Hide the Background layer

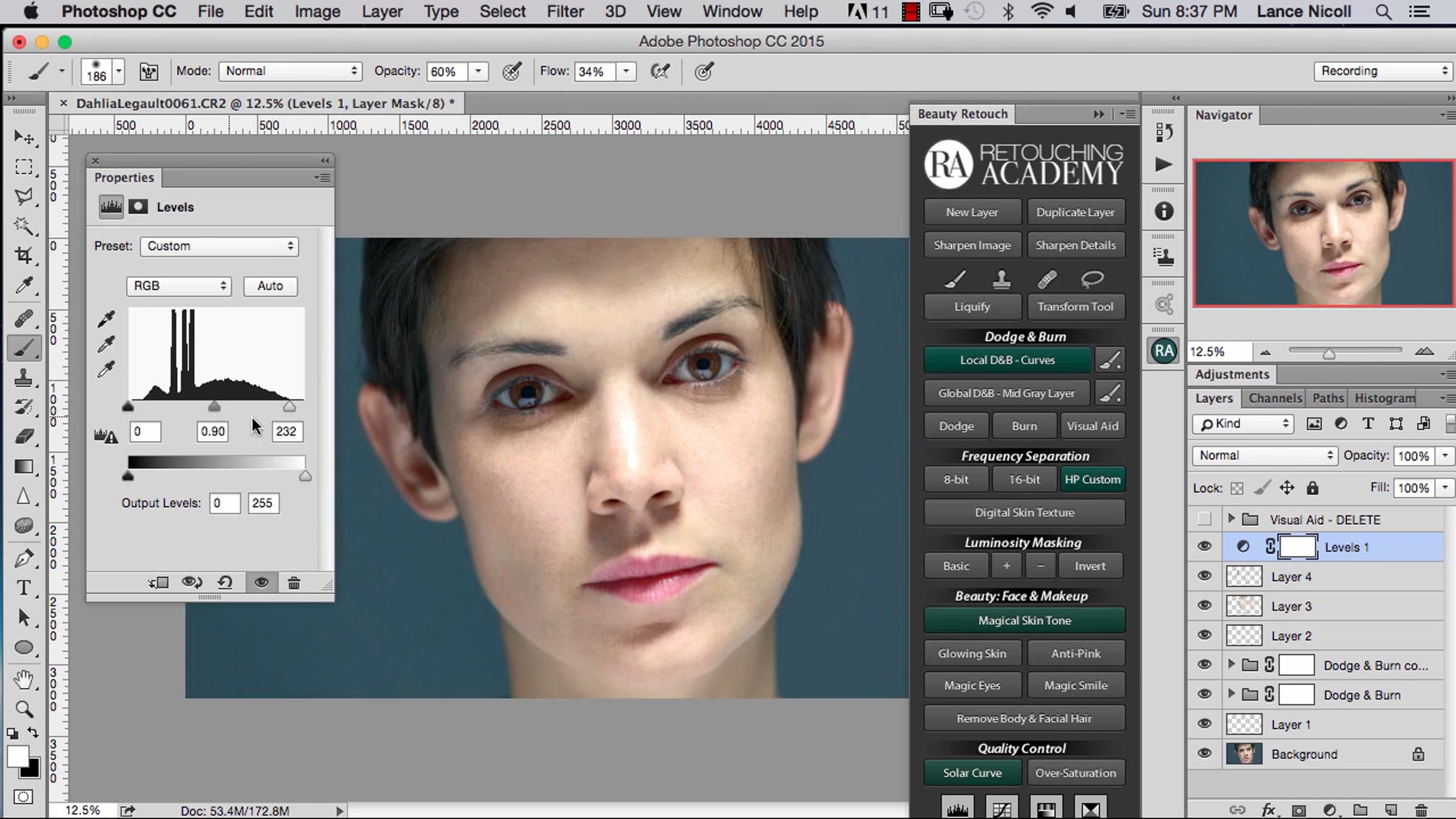[1204, 753]
